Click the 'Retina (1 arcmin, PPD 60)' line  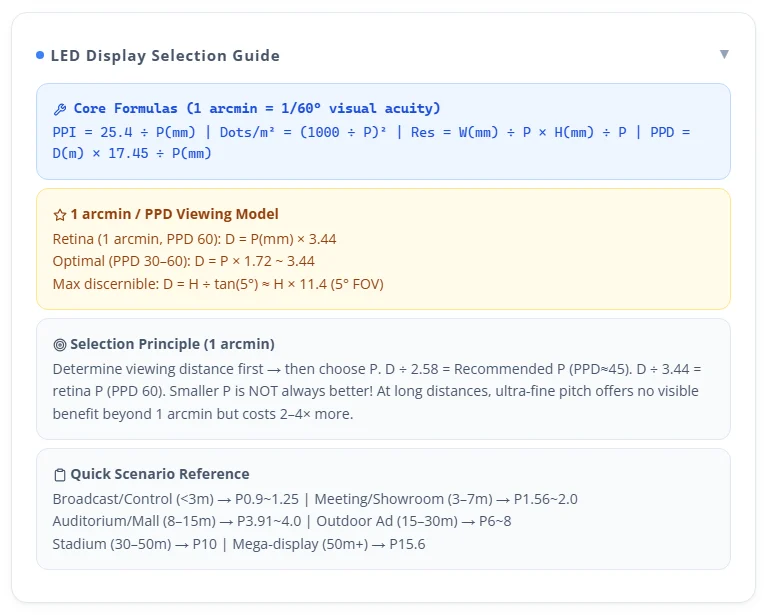[x=195, y=239]
